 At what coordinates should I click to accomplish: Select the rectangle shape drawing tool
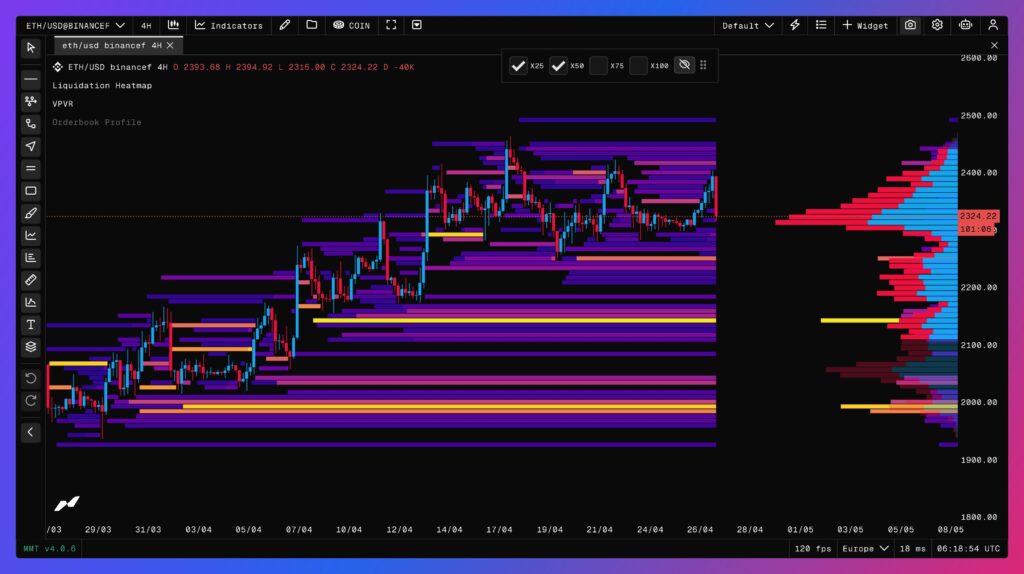31,191
